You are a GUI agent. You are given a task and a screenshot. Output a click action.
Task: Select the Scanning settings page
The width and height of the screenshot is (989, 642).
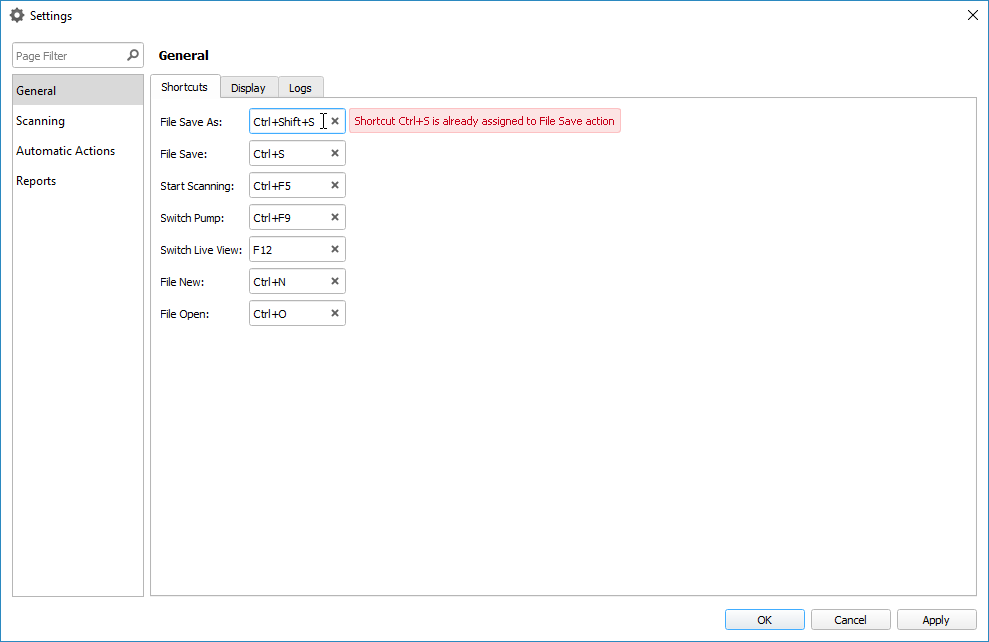coord(40,121)
